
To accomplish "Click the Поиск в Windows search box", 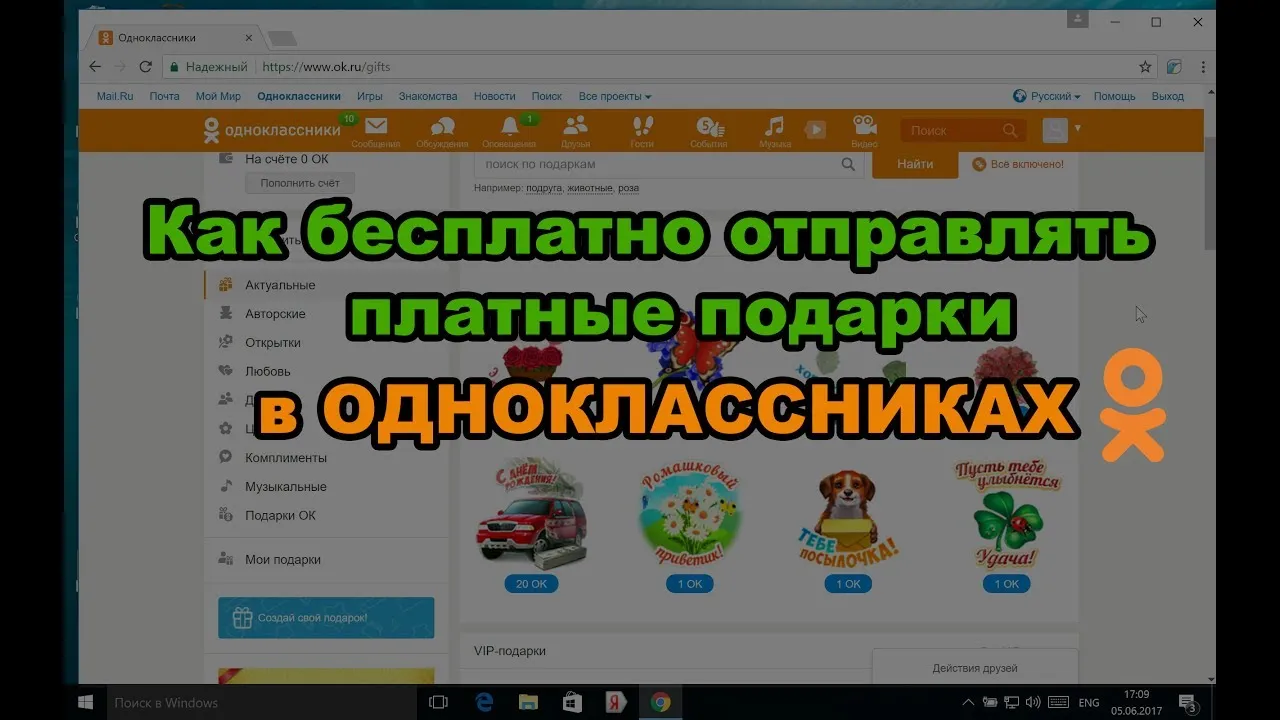I will coord(260,702).
